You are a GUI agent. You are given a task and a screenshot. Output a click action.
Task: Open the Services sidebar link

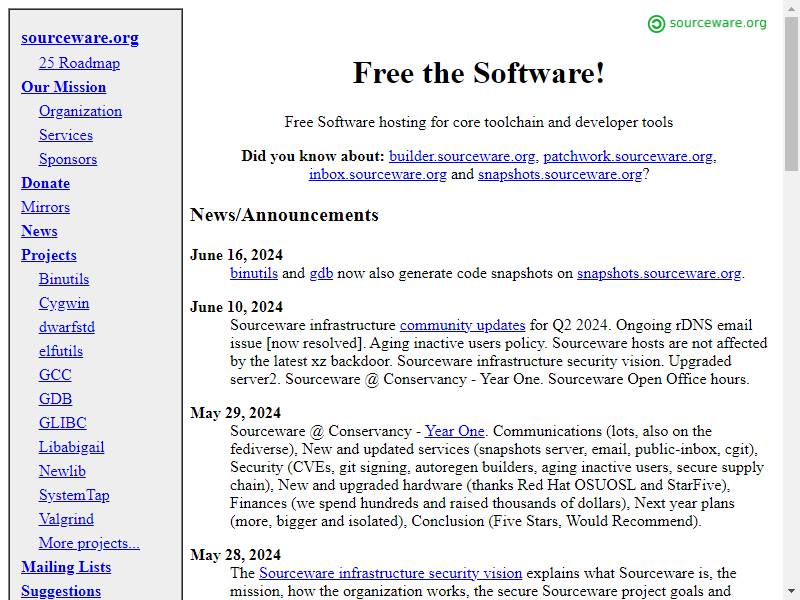point(66,135)
